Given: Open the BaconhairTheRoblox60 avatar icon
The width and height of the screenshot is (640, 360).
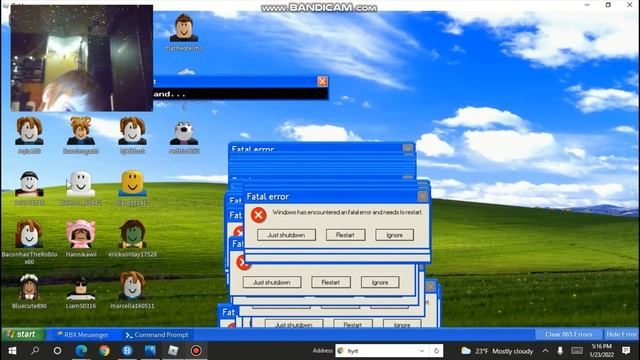Looking at the screenshot, I should pos(29,234).
